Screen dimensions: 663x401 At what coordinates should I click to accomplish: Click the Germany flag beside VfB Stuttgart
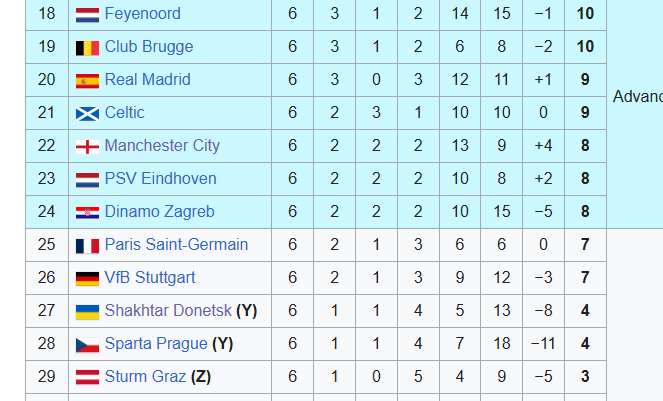tap(88, 279)
